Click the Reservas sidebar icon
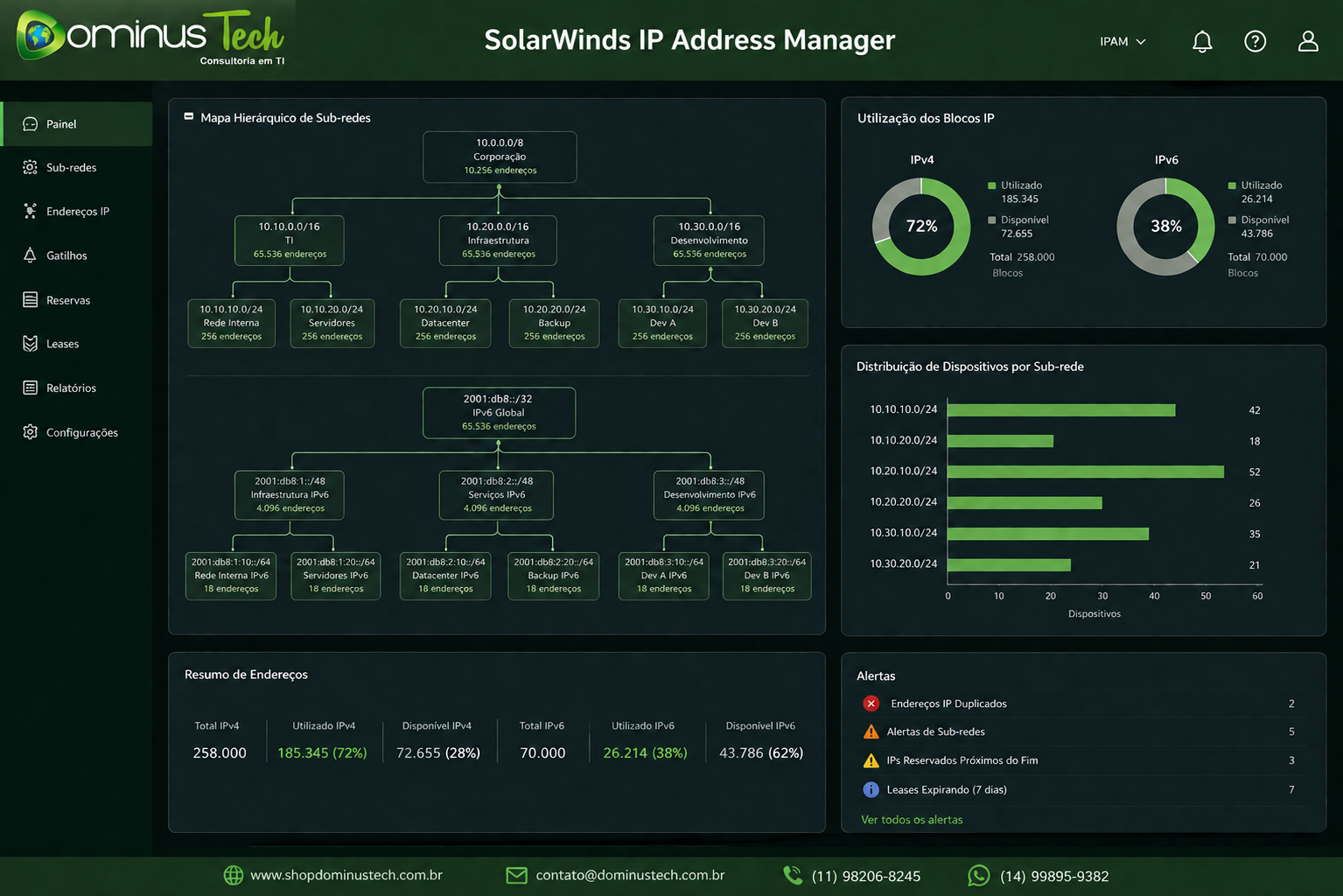This screenshot has height=896, width=1343. 30,300
